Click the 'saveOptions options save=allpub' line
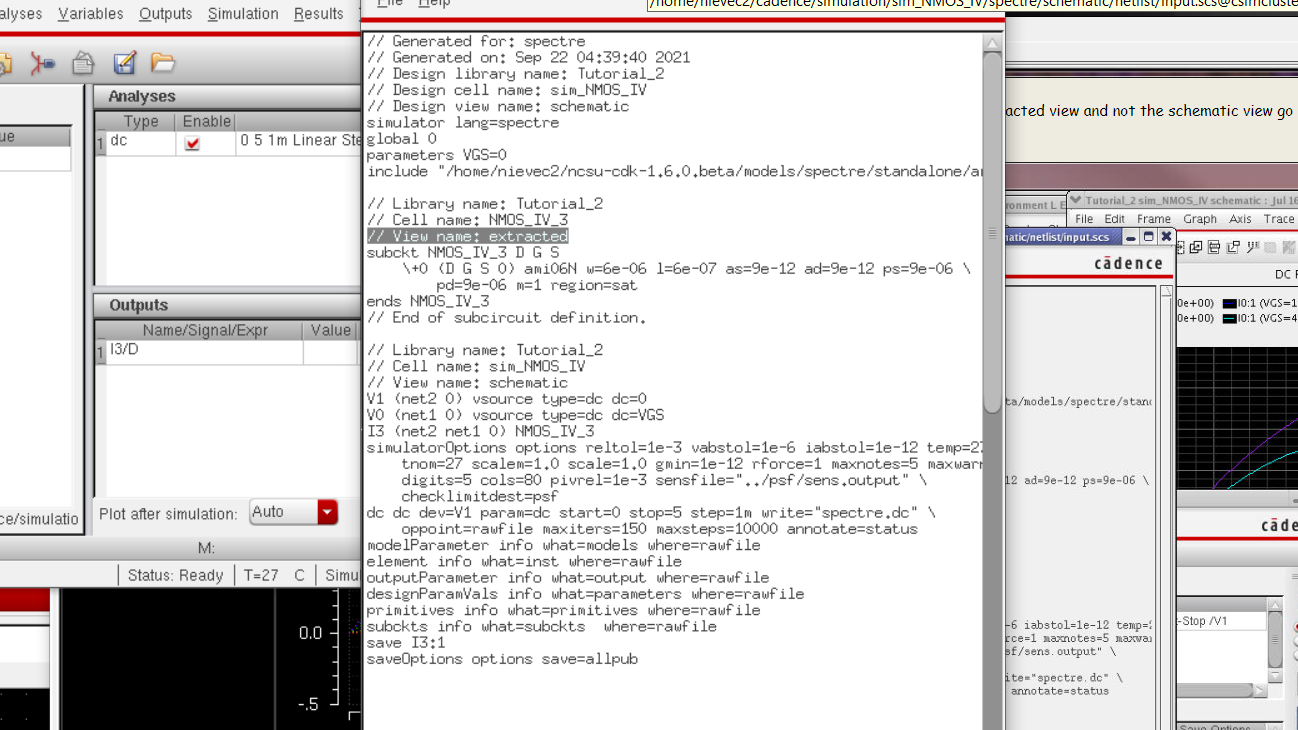The height and width of the screenshot is (730, 1298). pyautogui.click(x=502, y=659)
